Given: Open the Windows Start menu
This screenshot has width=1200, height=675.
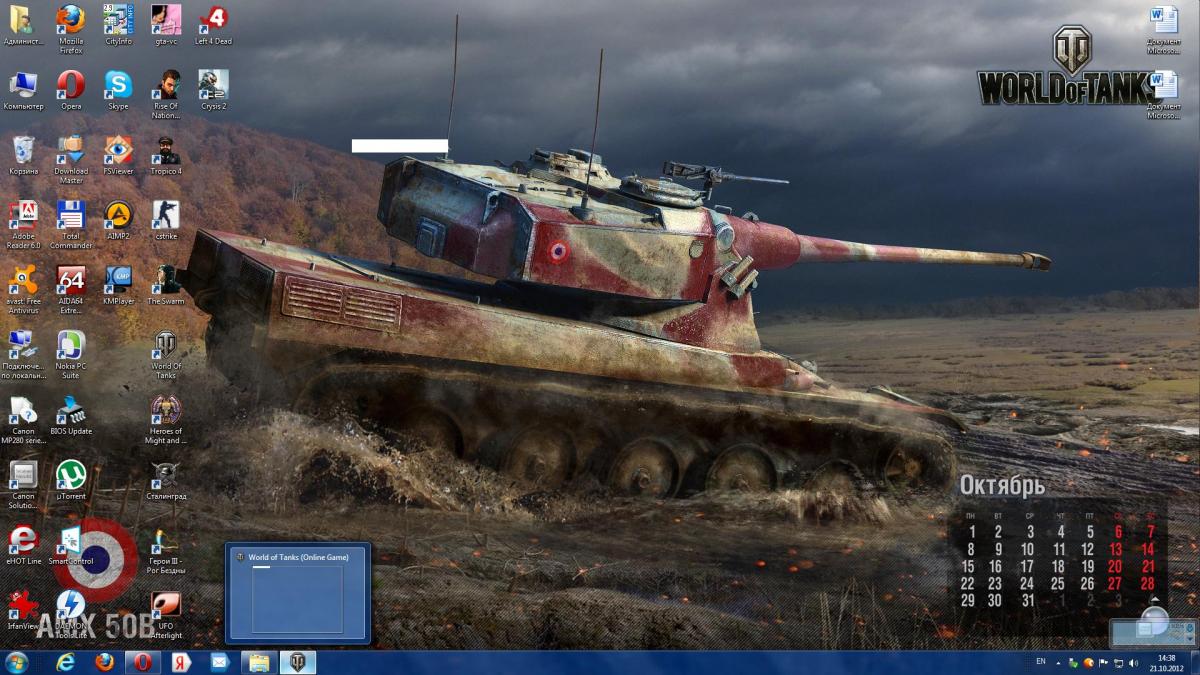Looking at the screenshot, I should click(18, 662).
